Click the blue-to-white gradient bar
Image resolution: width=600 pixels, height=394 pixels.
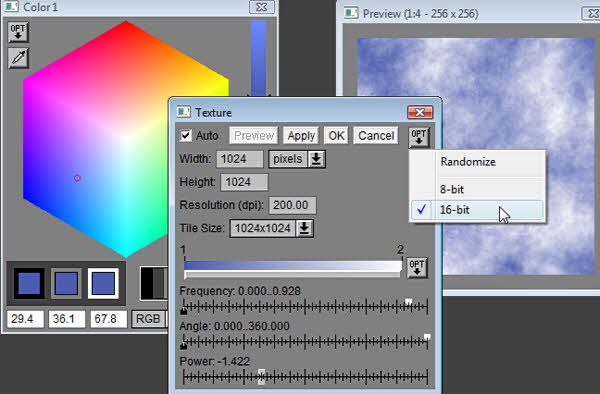pos(293,266)
